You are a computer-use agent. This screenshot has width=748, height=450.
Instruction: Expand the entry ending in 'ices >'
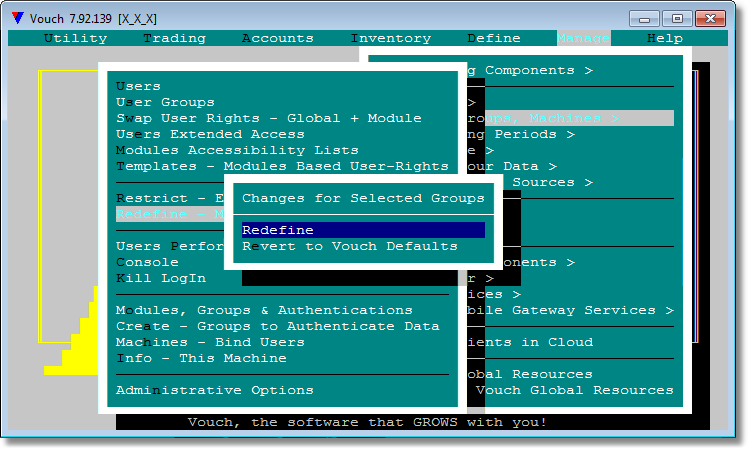494,294
